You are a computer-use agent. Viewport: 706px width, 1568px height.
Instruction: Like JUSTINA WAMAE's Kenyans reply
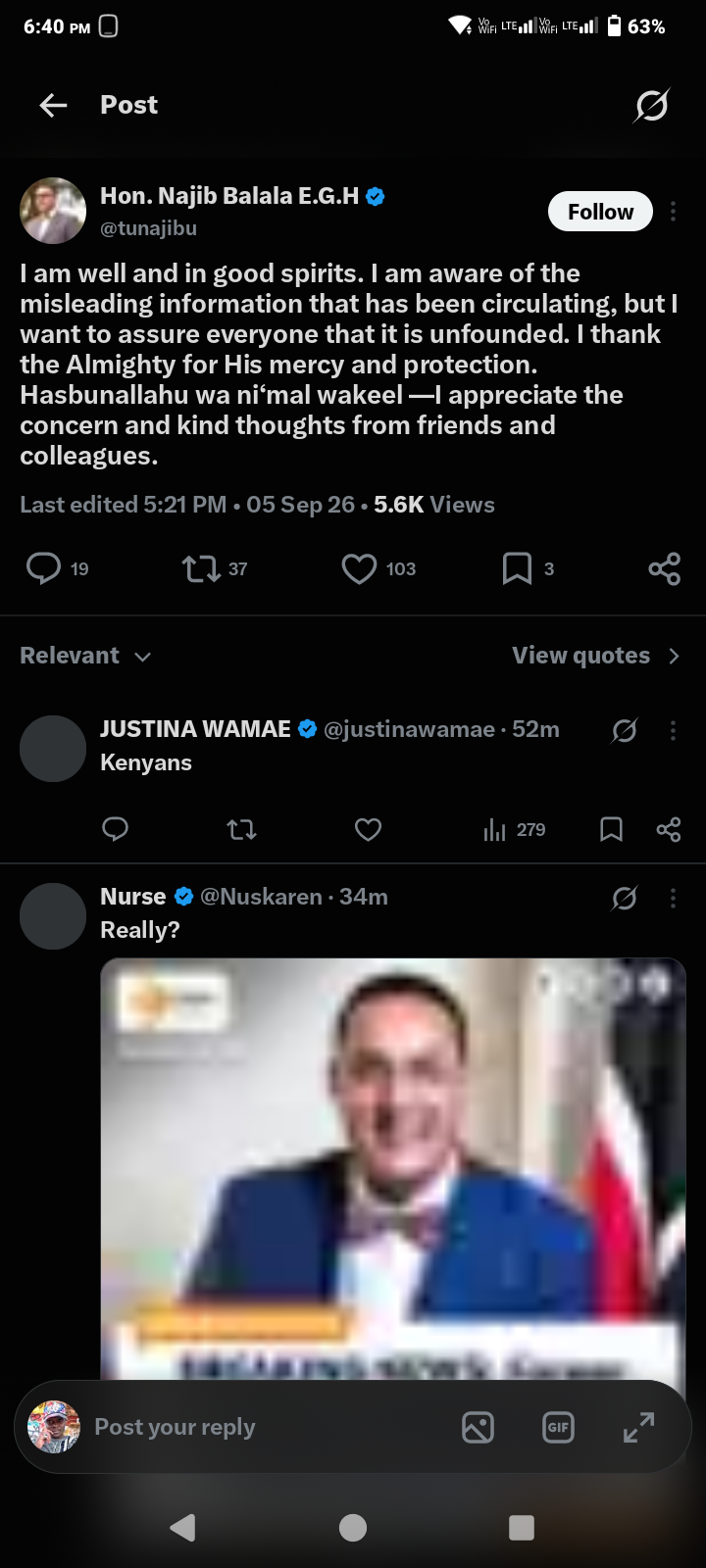tap(368, 830)
